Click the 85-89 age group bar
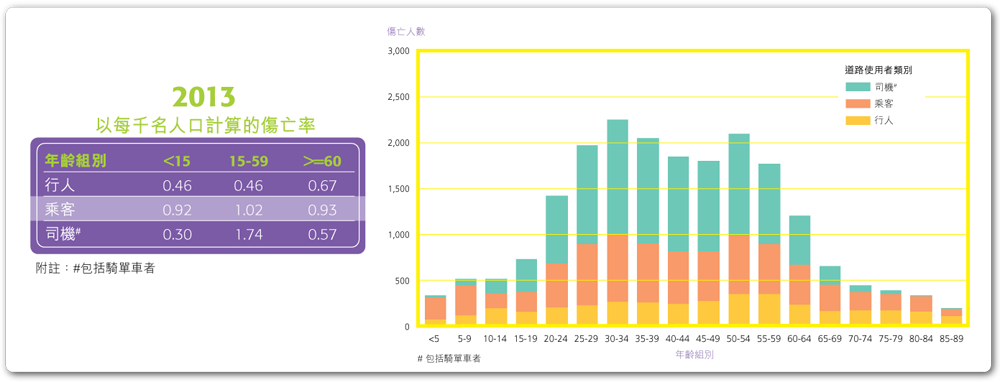Viewport: 1000px width, 382px height. coord(952,317)
